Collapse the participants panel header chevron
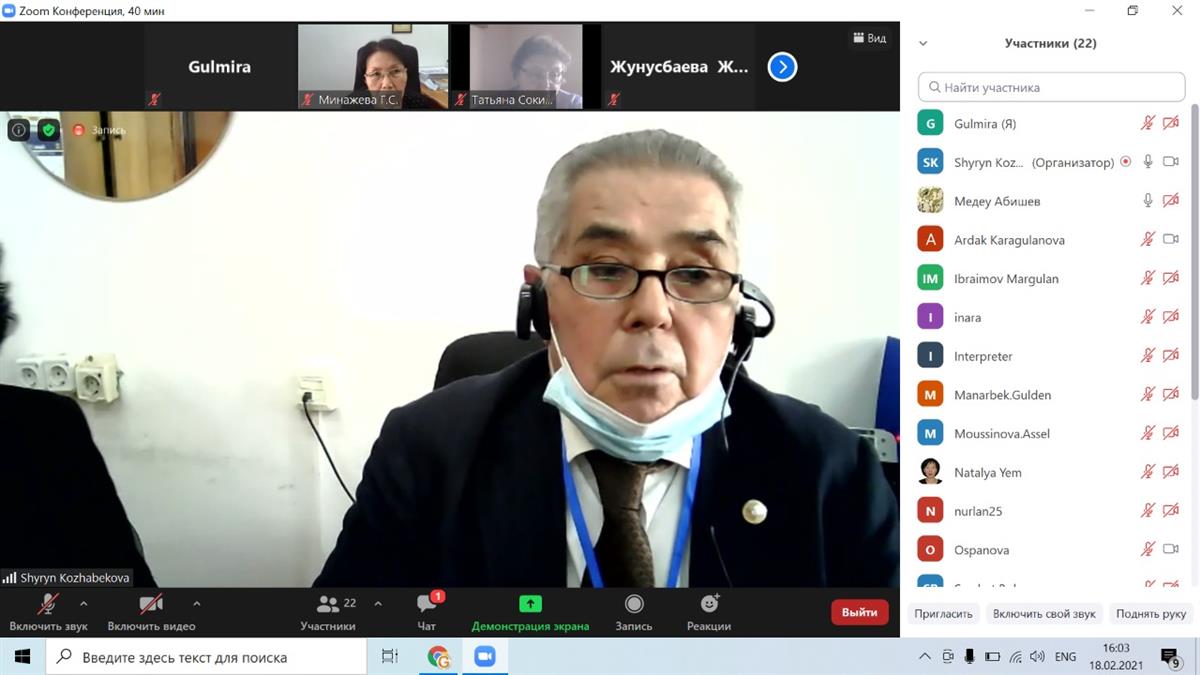The height and width of the screenshot is (675, 1200). pos(923,43)
